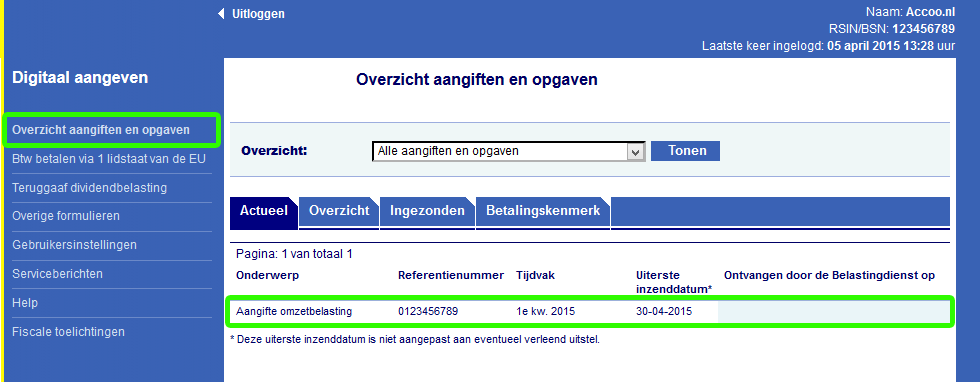View Serviceberichten
This screenshot has height=382, width=980.
(58, 274)
